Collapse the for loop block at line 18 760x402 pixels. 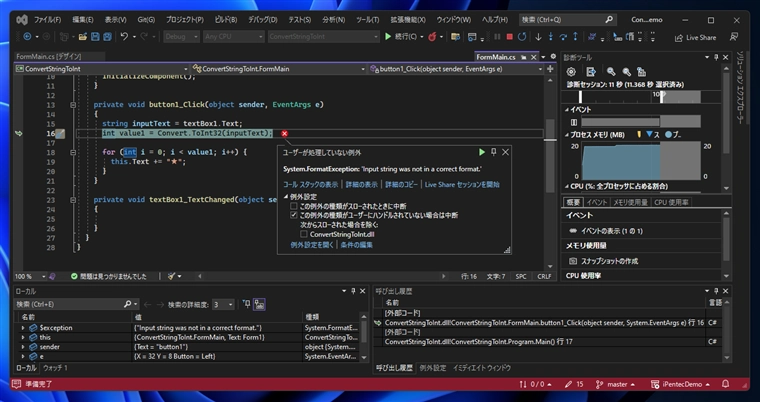[x=73, y=152]
